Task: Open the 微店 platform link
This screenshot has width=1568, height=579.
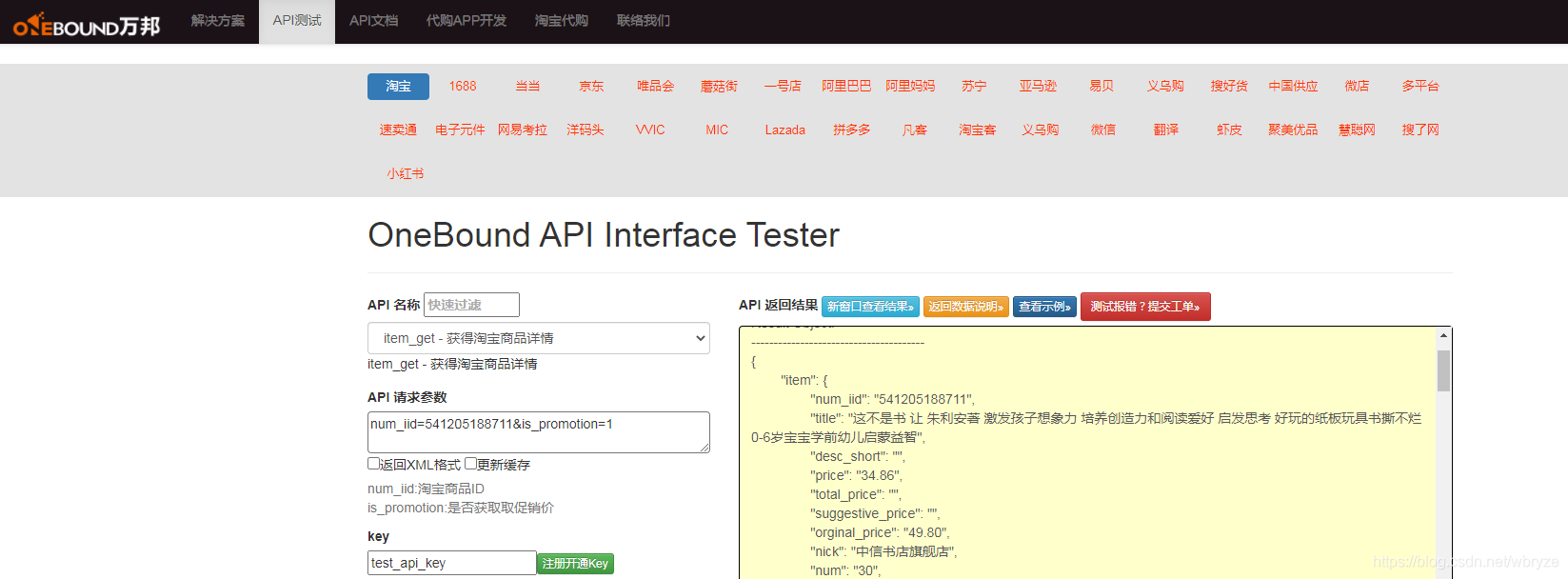Action: pos(1357,87)
